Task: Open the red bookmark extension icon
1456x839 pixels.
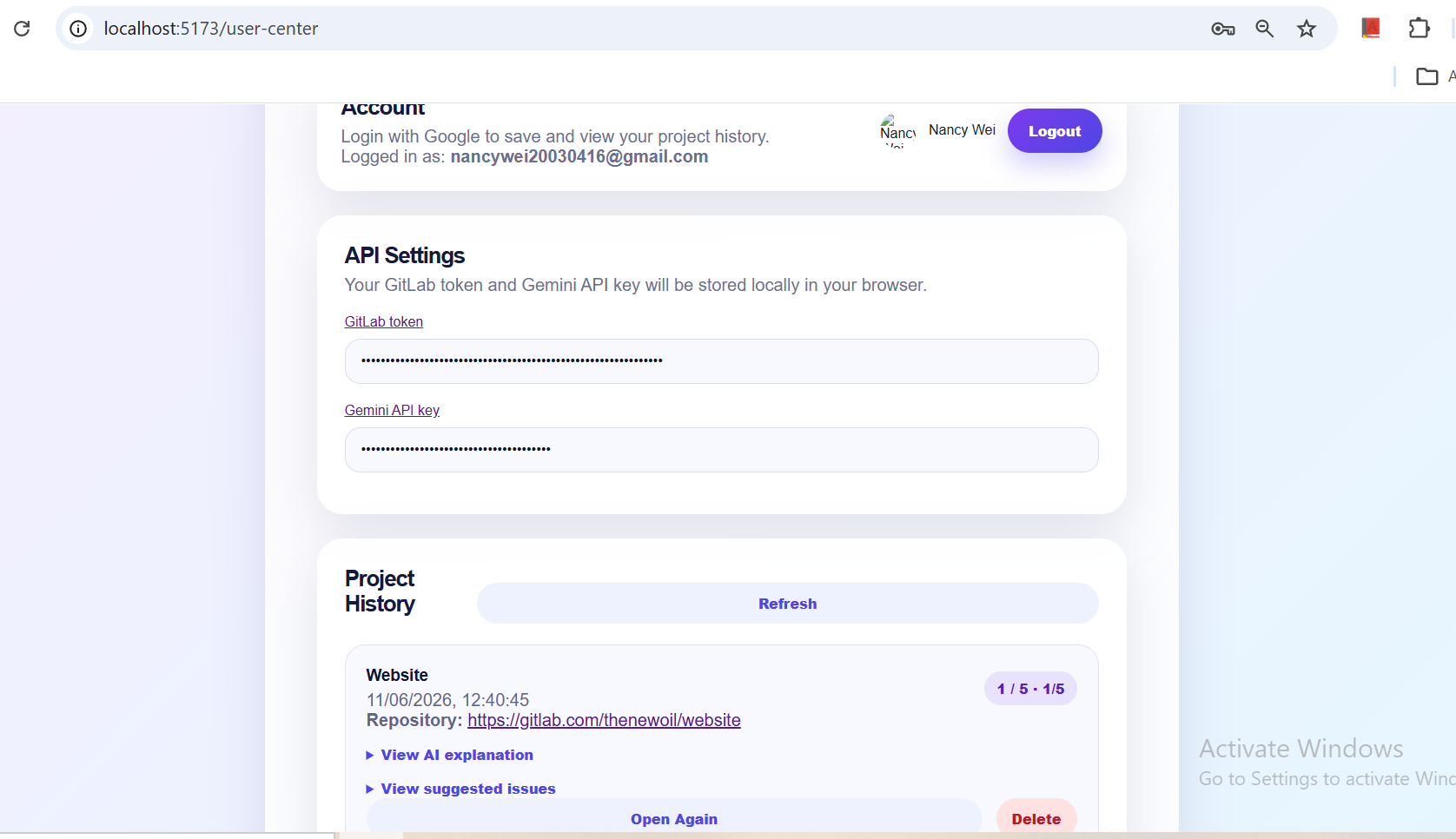Action: (x=1371, y=29)
